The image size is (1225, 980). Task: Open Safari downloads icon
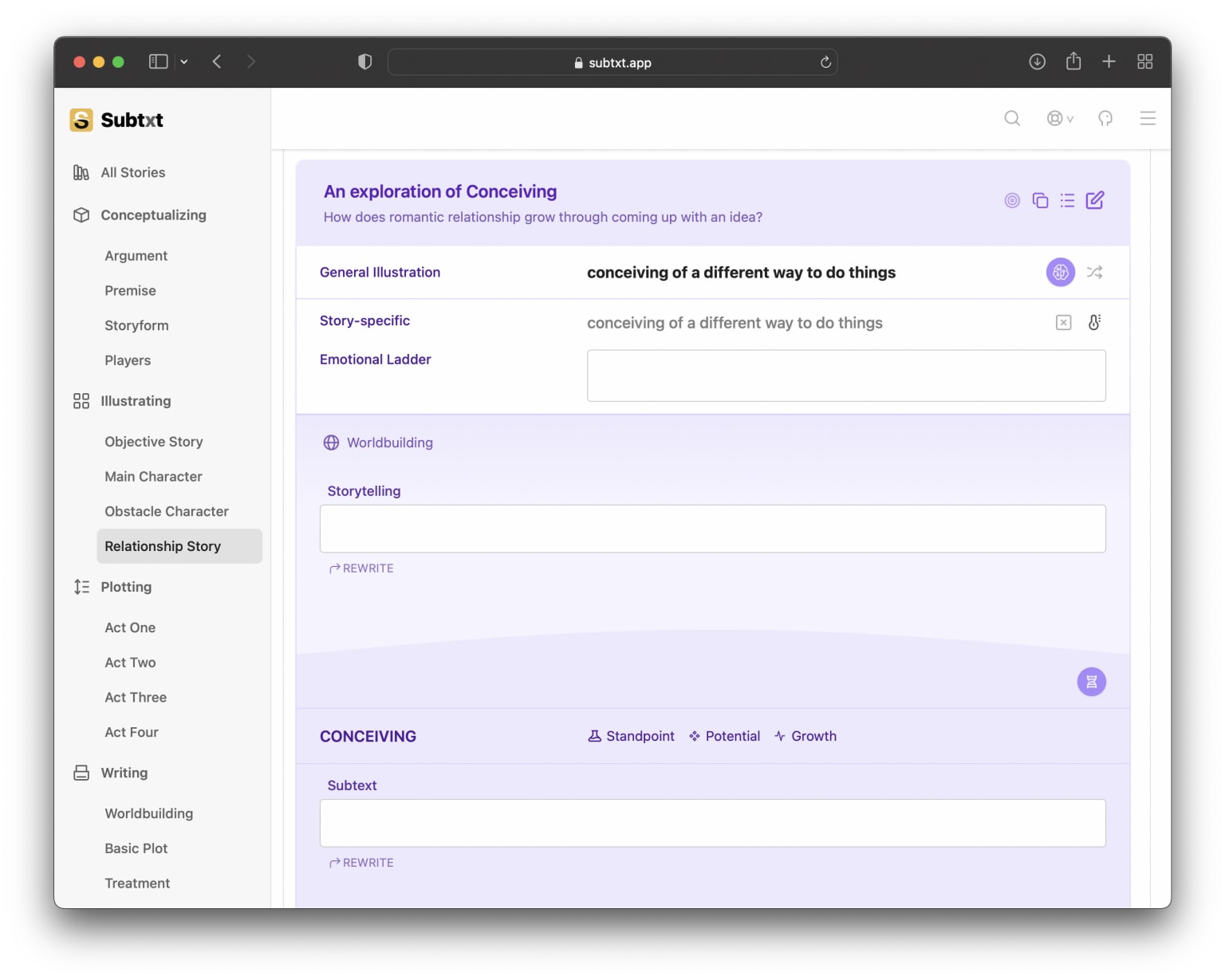pyautogui.click(x=1038, y=61)
